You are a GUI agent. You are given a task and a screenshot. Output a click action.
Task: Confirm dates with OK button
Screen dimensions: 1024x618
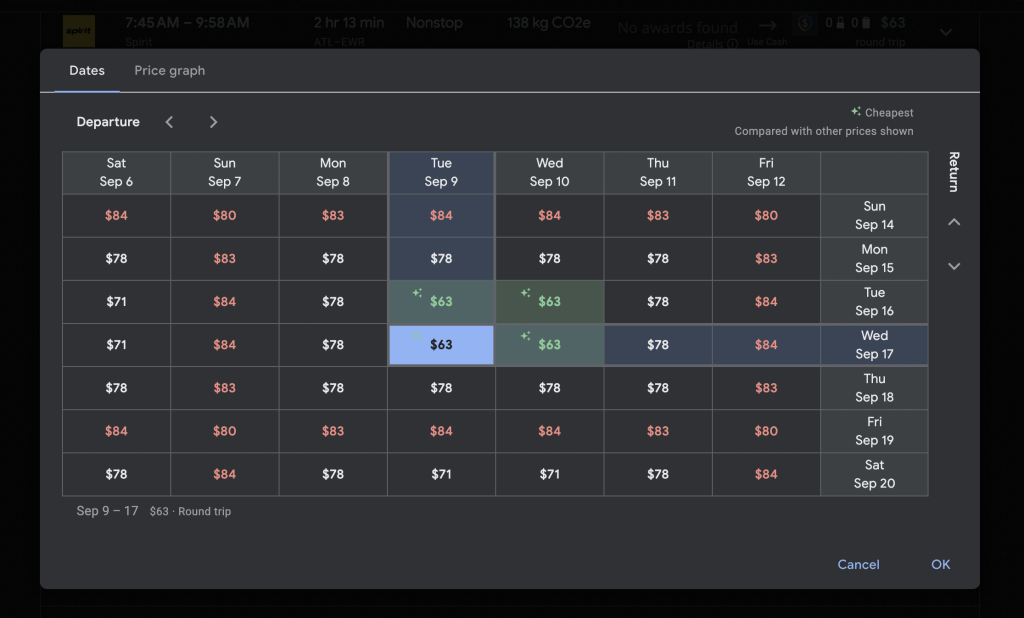(940, 564)
